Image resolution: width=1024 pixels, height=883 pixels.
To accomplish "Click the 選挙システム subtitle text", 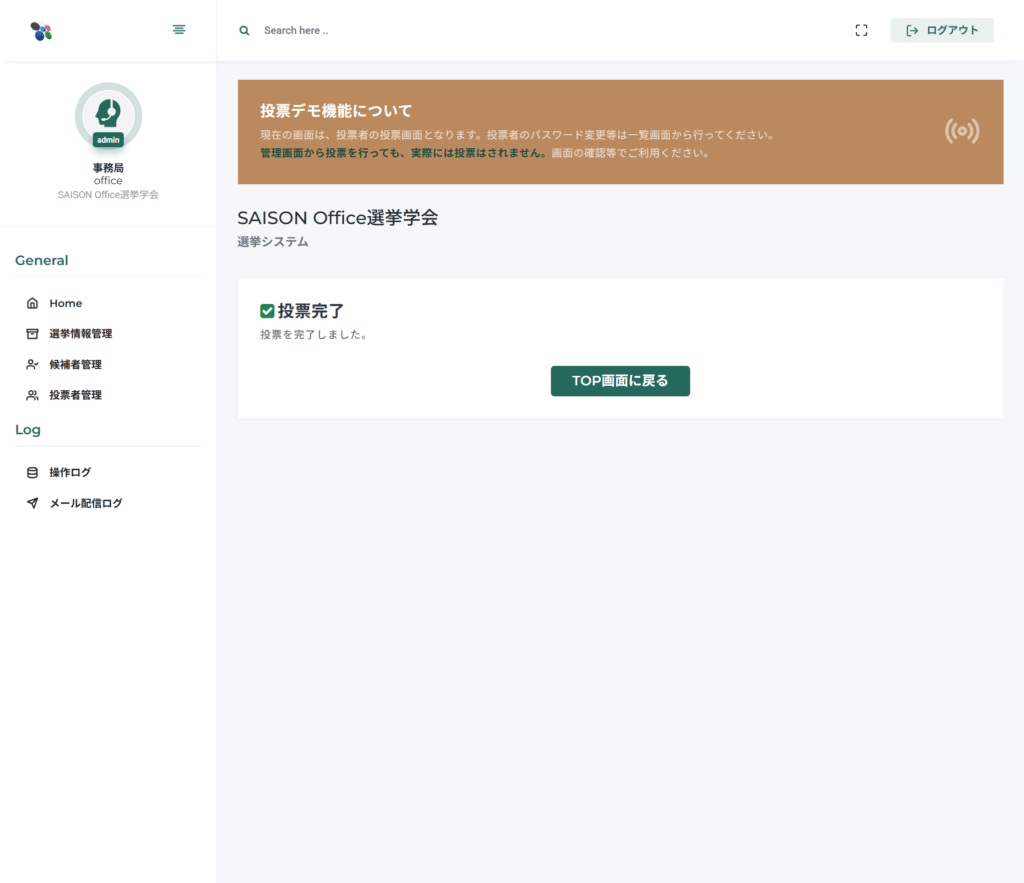I will tap(273, 242).
